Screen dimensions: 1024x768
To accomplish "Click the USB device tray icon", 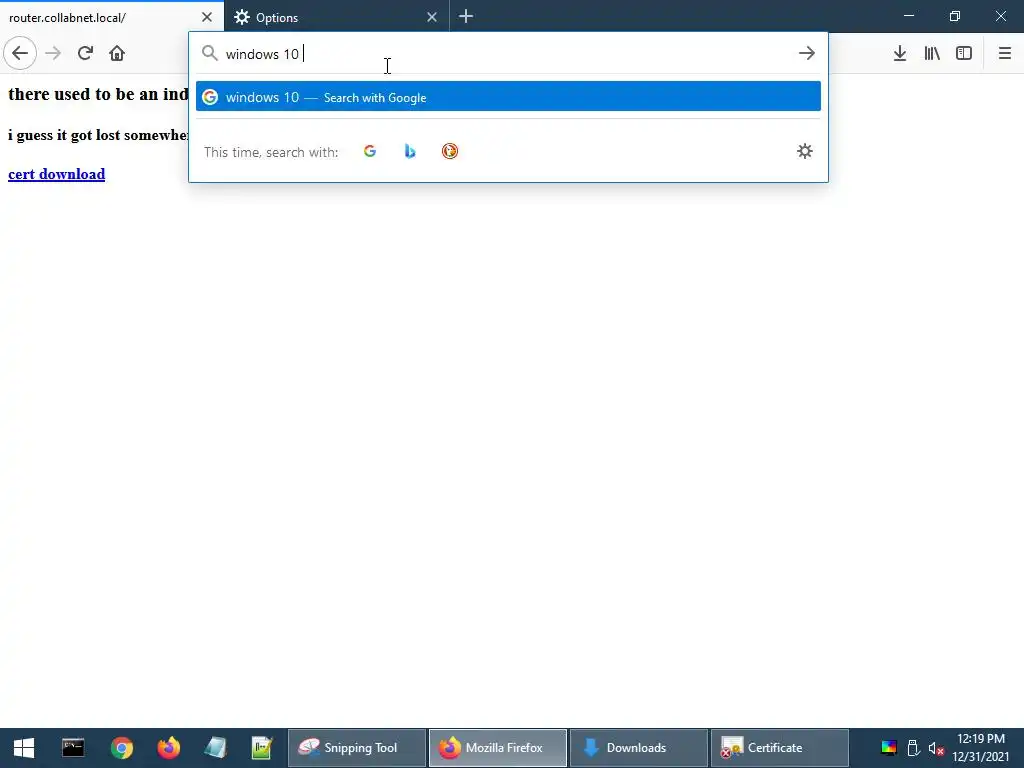I will [x=913, y=748].
